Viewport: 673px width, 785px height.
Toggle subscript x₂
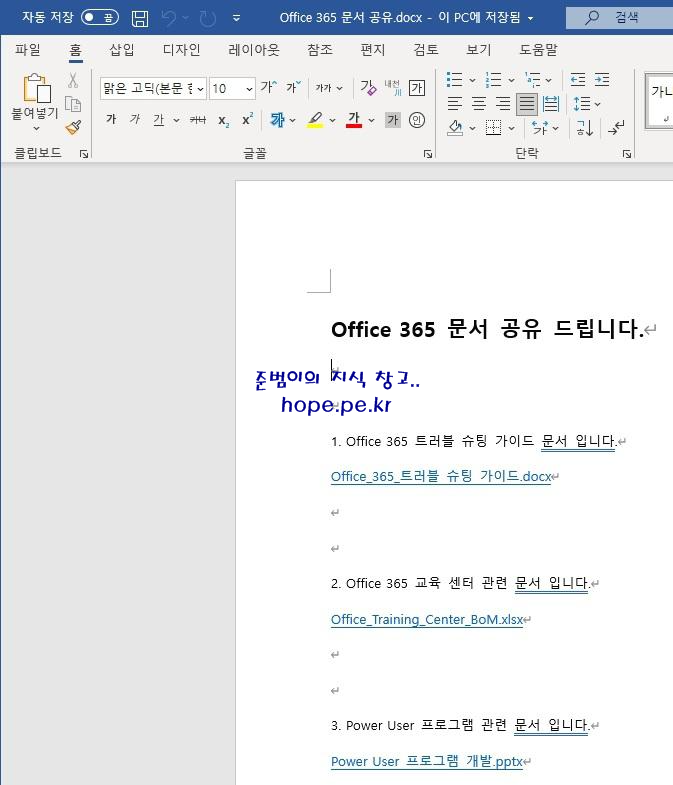(223, 121)
